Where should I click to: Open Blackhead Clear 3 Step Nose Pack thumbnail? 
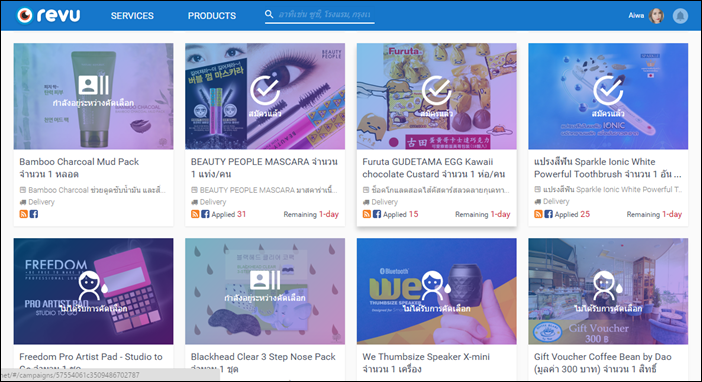point(265,291)
